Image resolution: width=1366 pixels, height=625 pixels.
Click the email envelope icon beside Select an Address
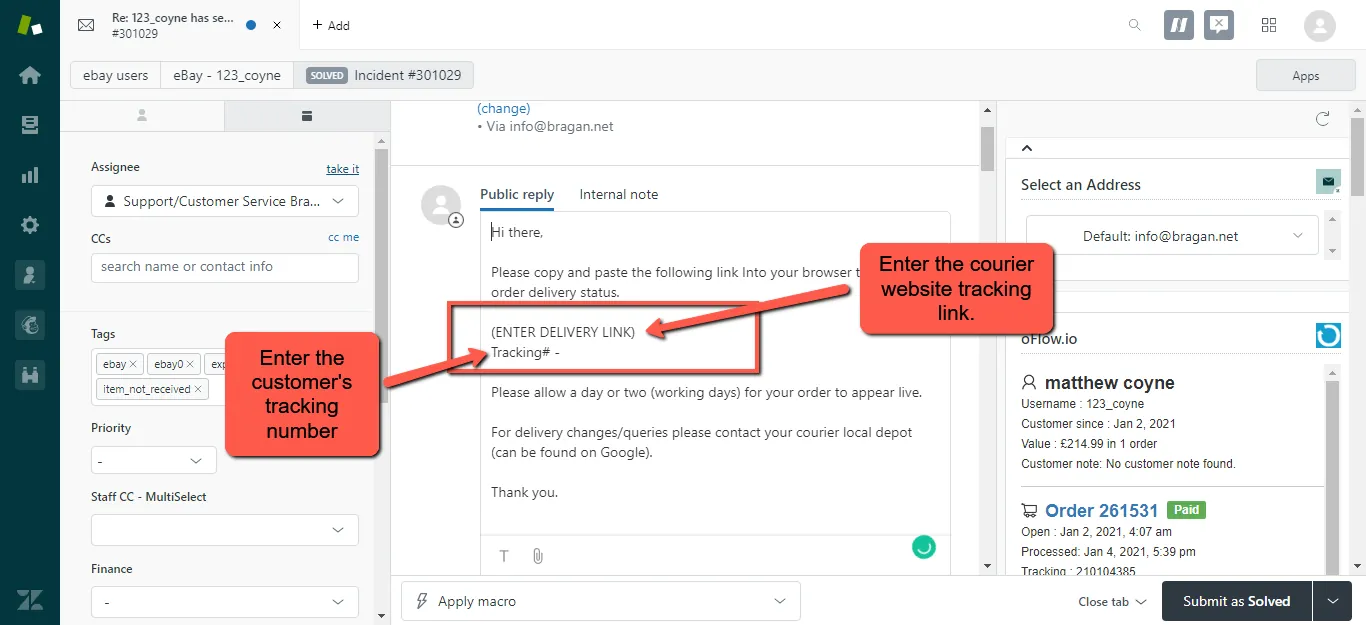pyautogui.click(x=1328, y=182)
